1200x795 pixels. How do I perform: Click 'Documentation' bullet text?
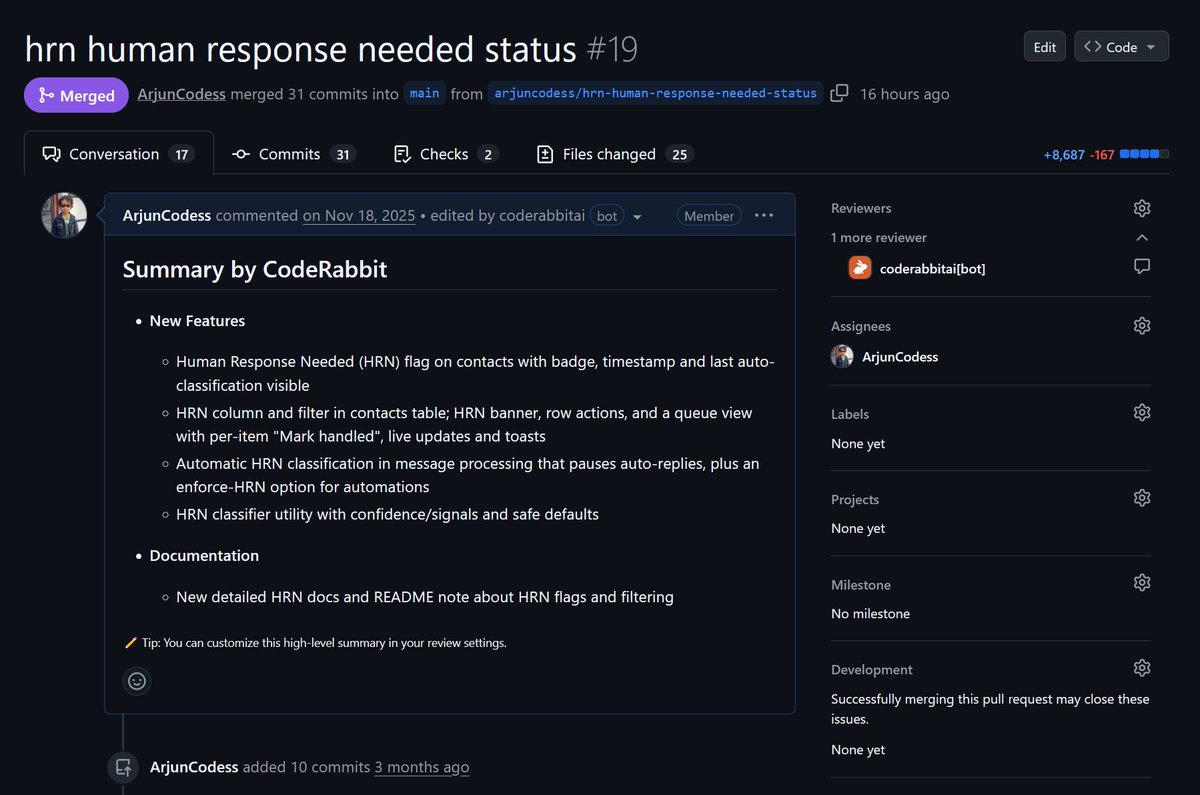pyautogui.click(x=204, y=555)
